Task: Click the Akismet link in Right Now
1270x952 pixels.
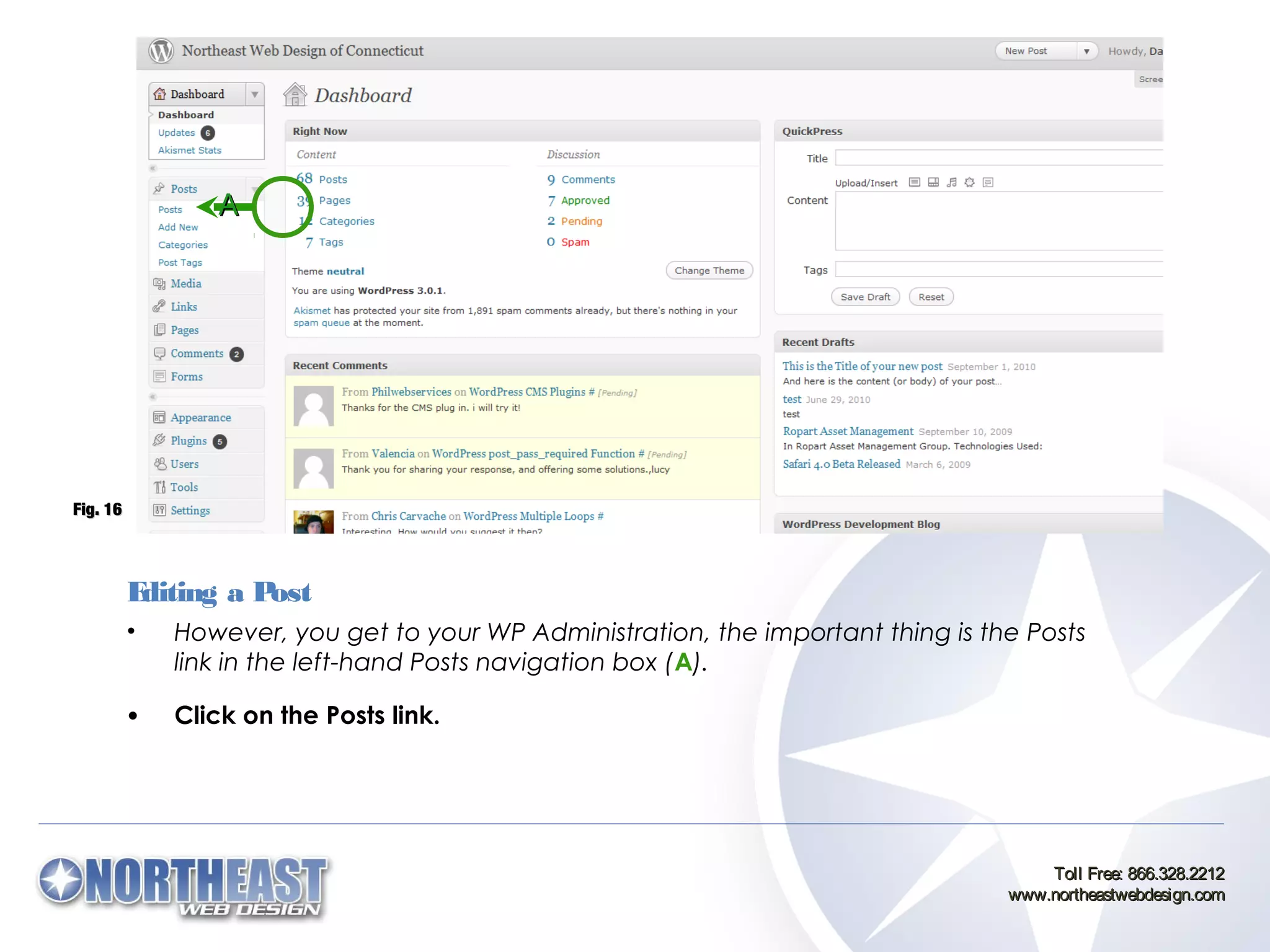Action: click(x=312, y=311)
